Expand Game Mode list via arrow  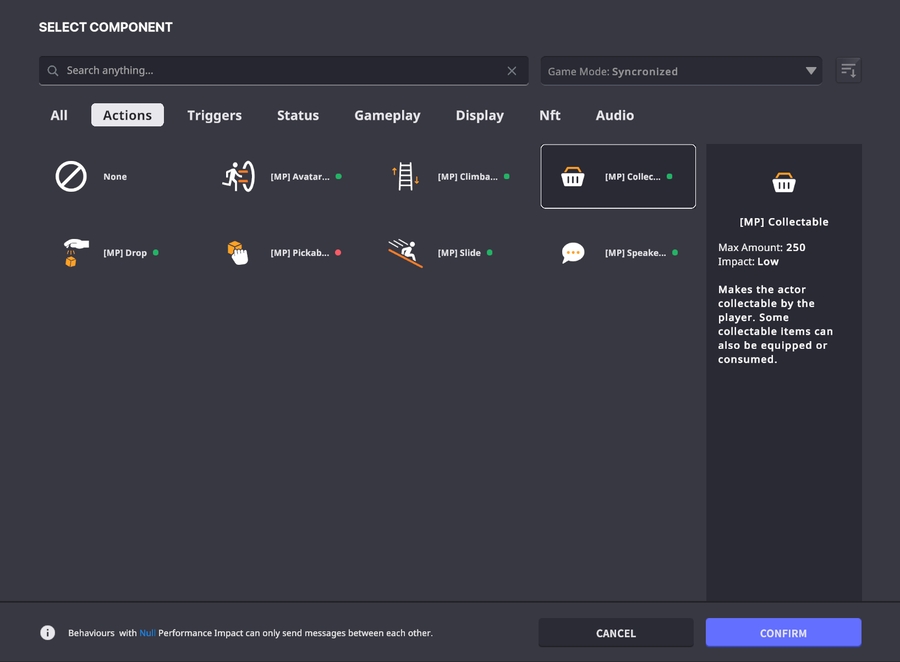810,71
